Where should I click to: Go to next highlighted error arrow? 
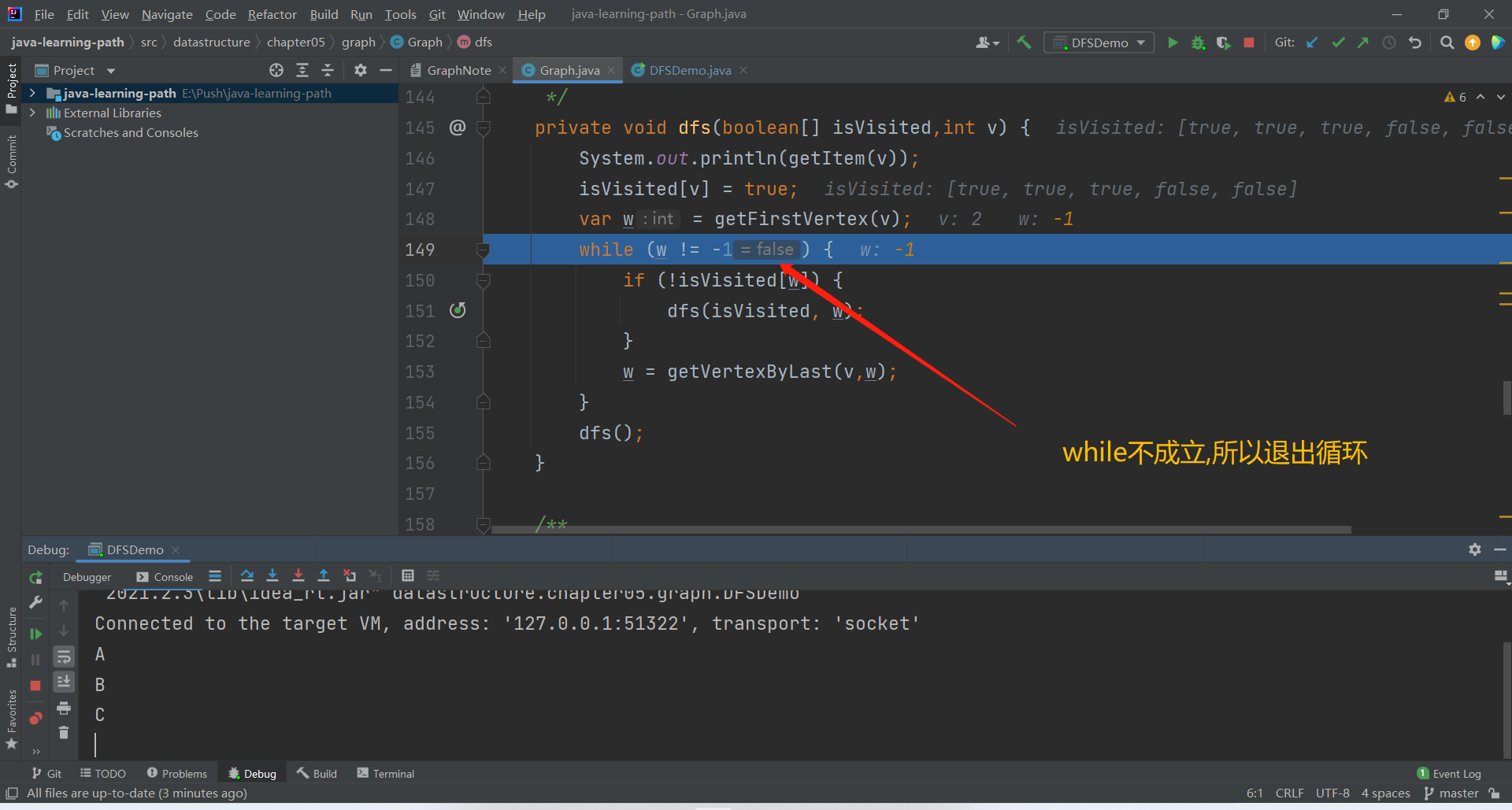(x=1500, y=97)
